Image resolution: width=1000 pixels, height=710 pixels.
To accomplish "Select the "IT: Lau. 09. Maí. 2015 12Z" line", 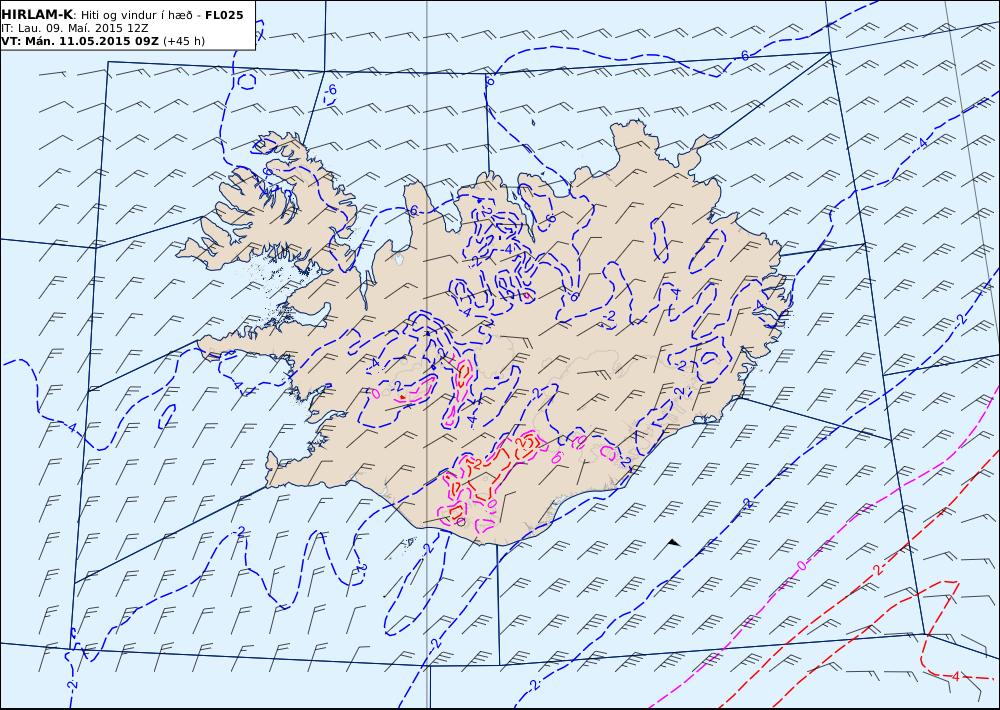I will coord(76,28).
